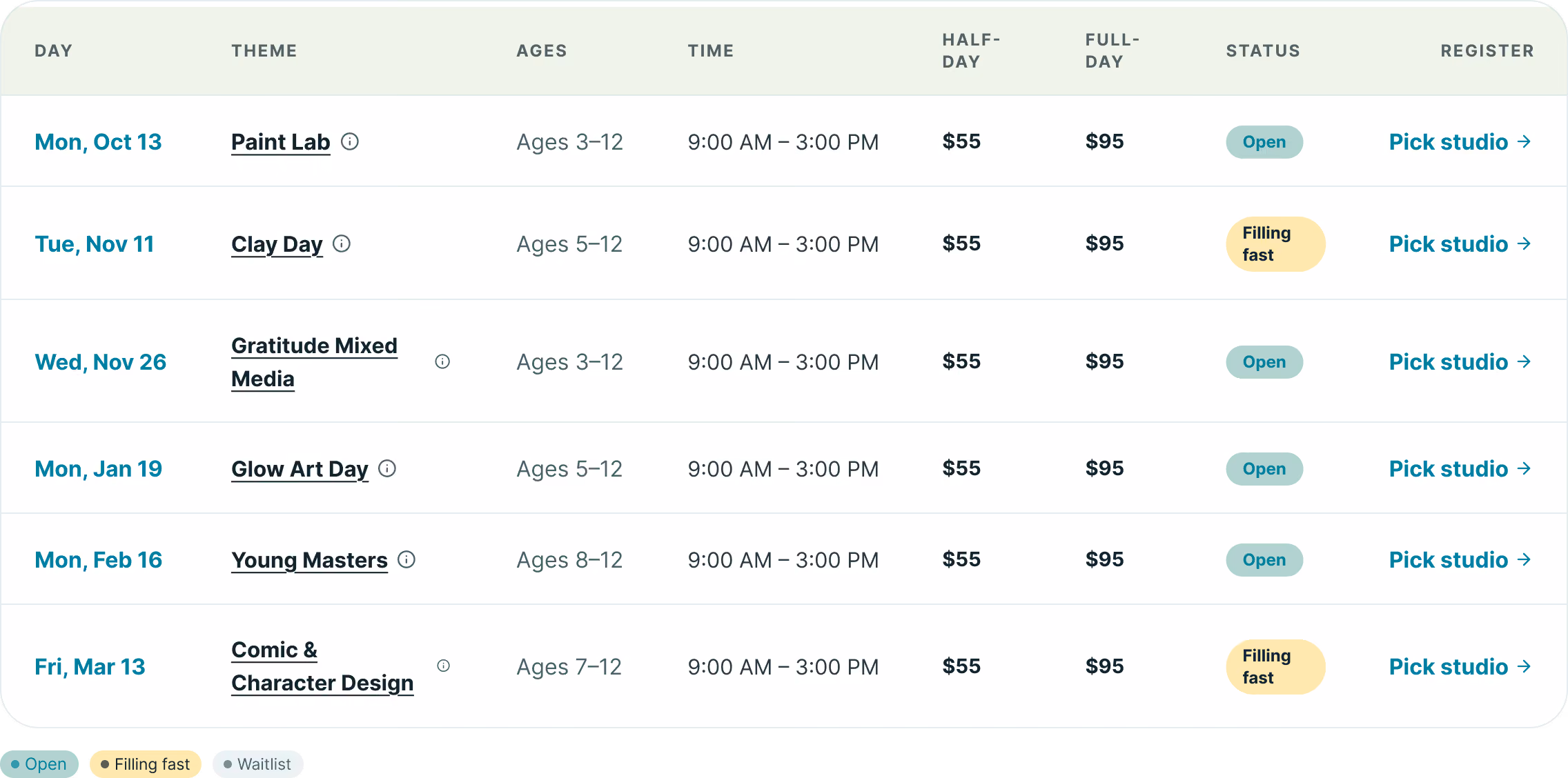Image resolution: width=1568 pixels, height=778 pixels.
Task: Open info icon next to Glow Art Day
Action: [x=387, y=468]
